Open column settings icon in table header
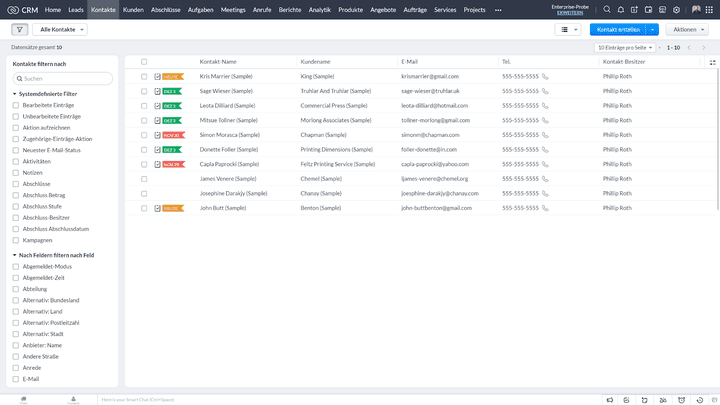The height and width of the screenshot is (405, 720). (712, 62)
